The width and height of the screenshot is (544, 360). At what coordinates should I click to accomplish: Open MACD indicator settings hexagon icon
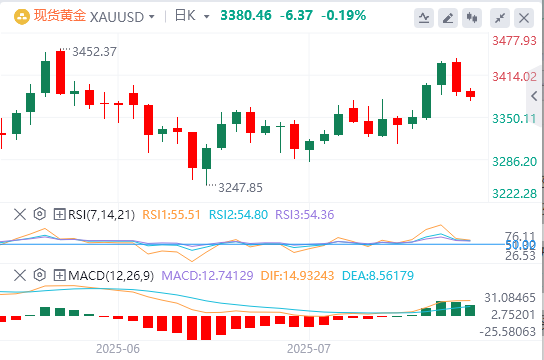click(40, 275)
